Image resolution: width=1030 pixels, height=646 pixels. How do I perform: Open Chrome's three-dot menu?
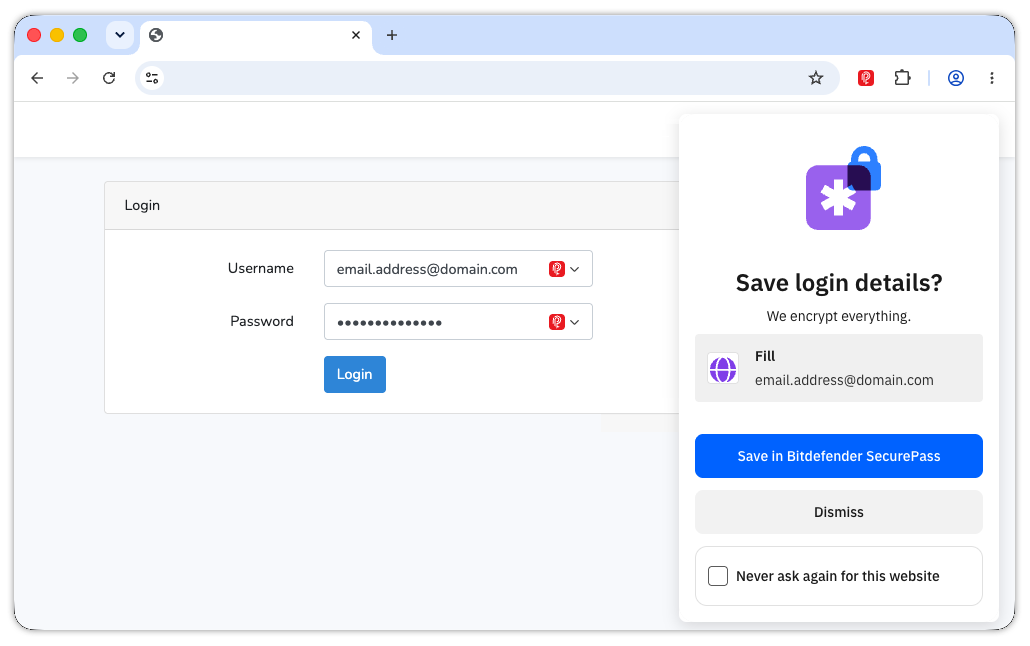pos(992,78)
